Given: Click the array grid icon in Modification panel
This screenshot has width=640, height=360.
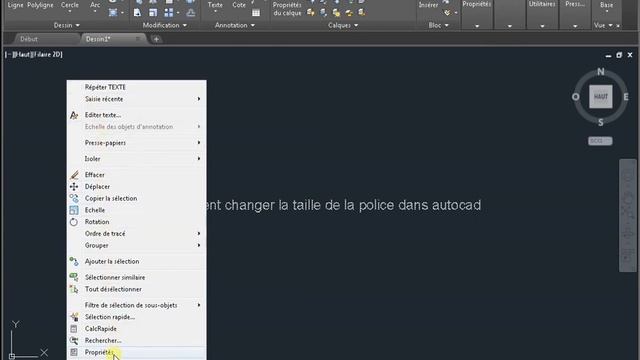Looking at the screenshot, I should click(x=169, y=13).
